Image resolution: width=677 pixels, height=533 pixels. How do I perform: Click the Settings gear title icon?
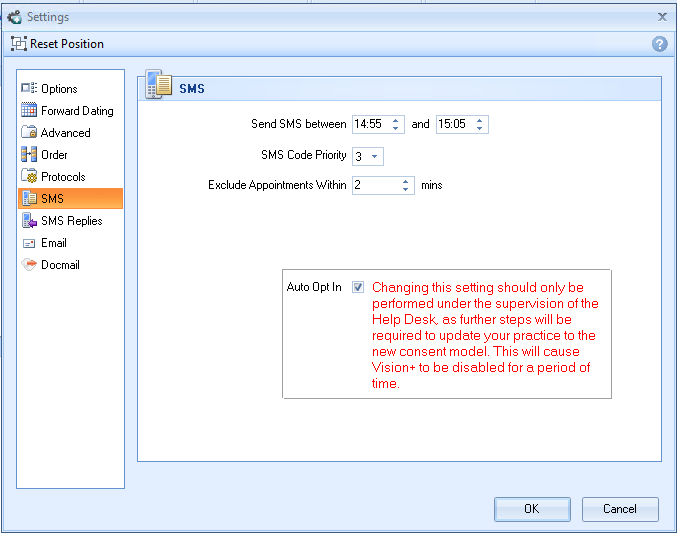point(14,17)
